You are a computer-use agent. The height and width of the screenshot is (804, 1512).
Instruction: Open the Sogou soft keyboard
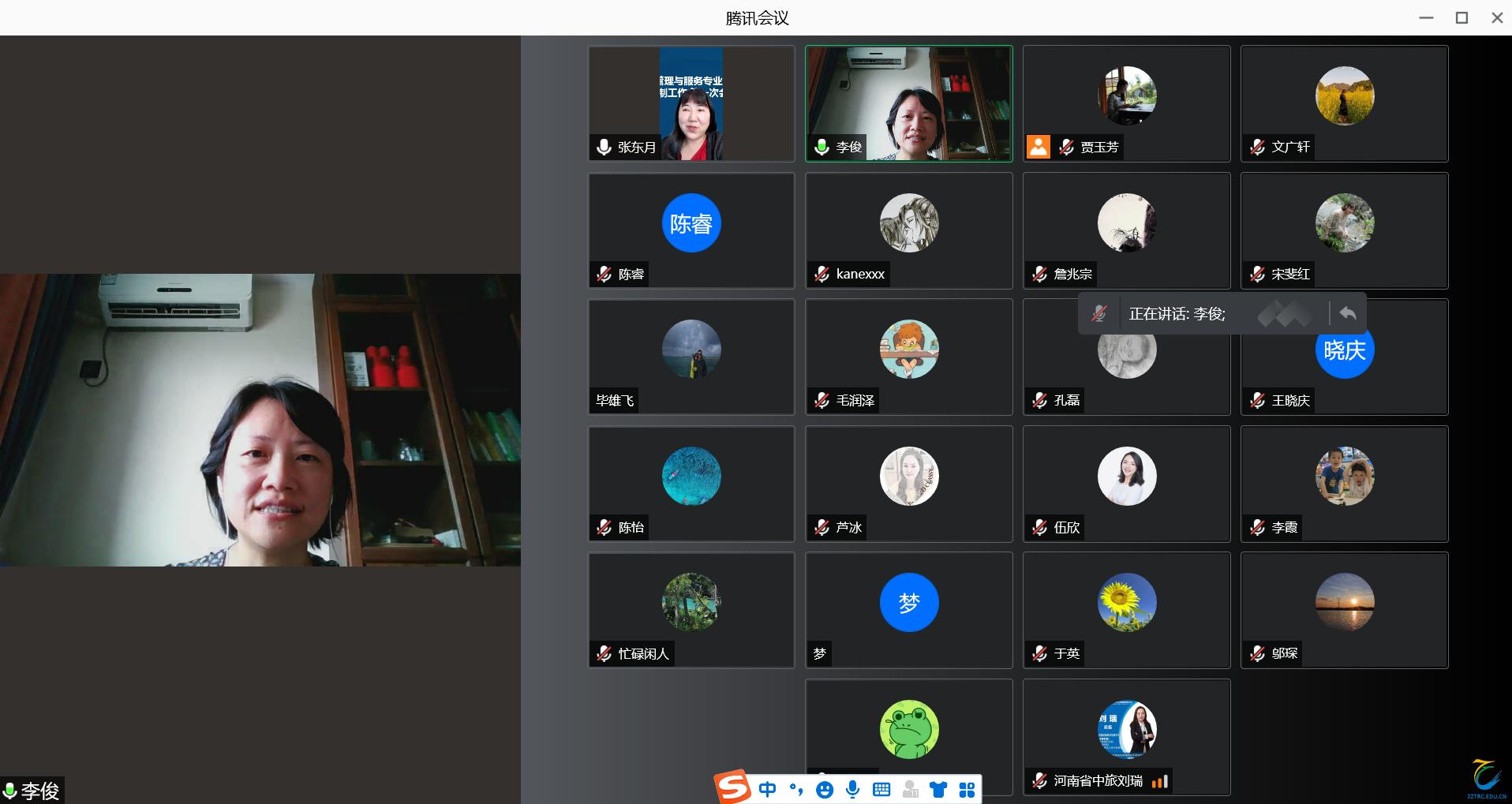881,790
